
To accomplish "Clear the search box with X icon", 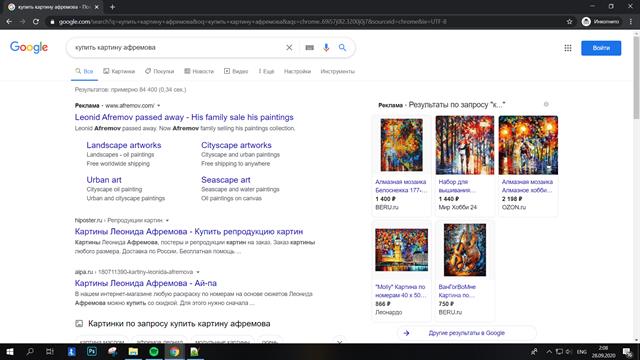I will click(x=289, y=48).
